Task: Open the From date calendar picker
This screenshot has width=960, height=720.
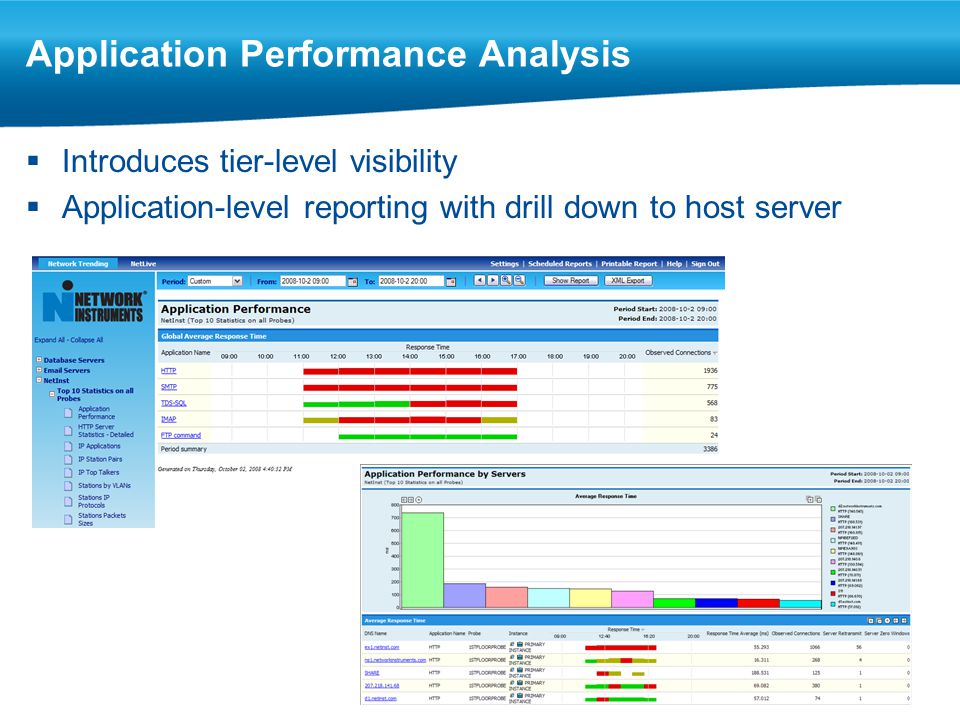Action: [353, 282]
